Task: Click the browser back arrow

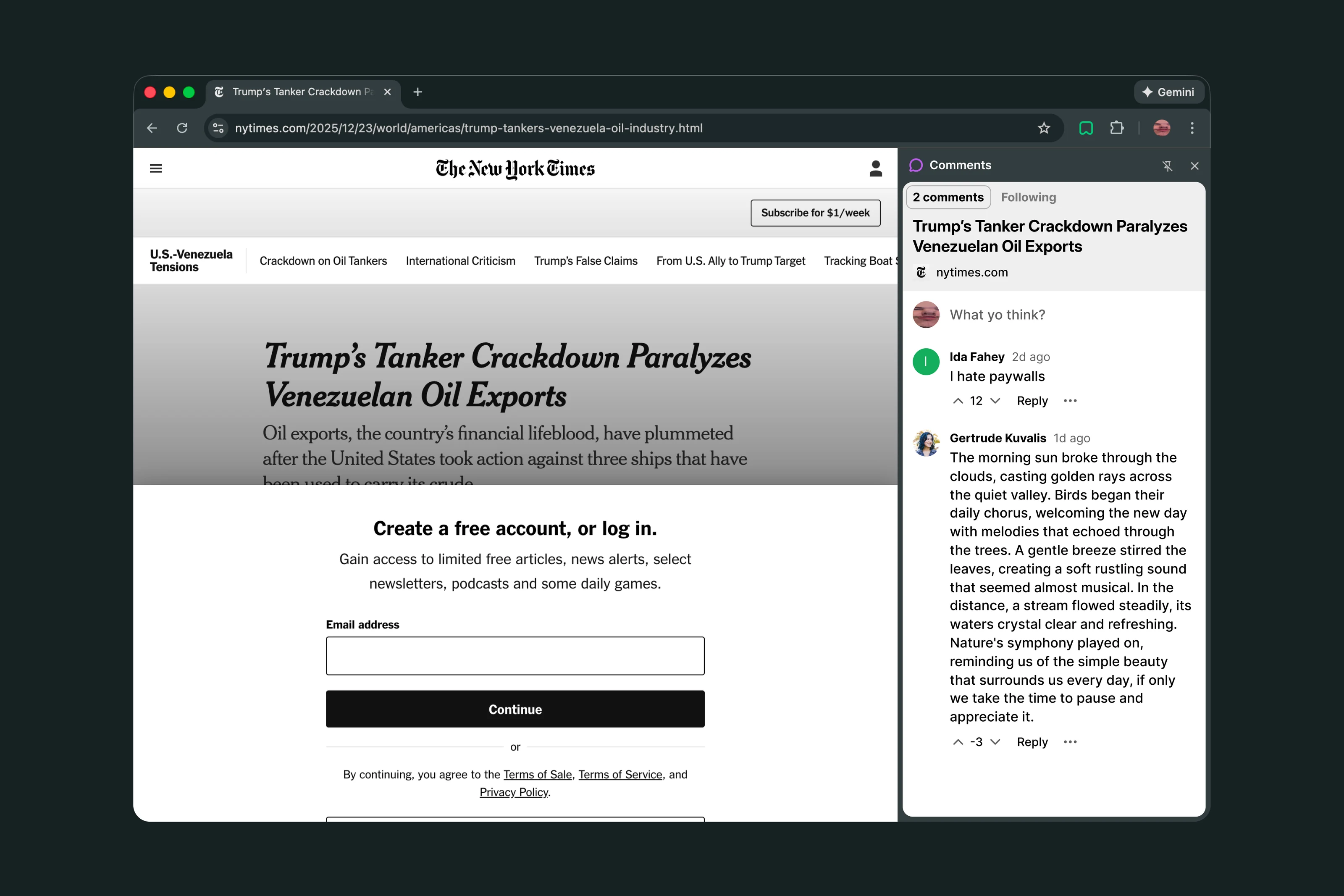Action: pyautogui.click(x=152, y=128)
